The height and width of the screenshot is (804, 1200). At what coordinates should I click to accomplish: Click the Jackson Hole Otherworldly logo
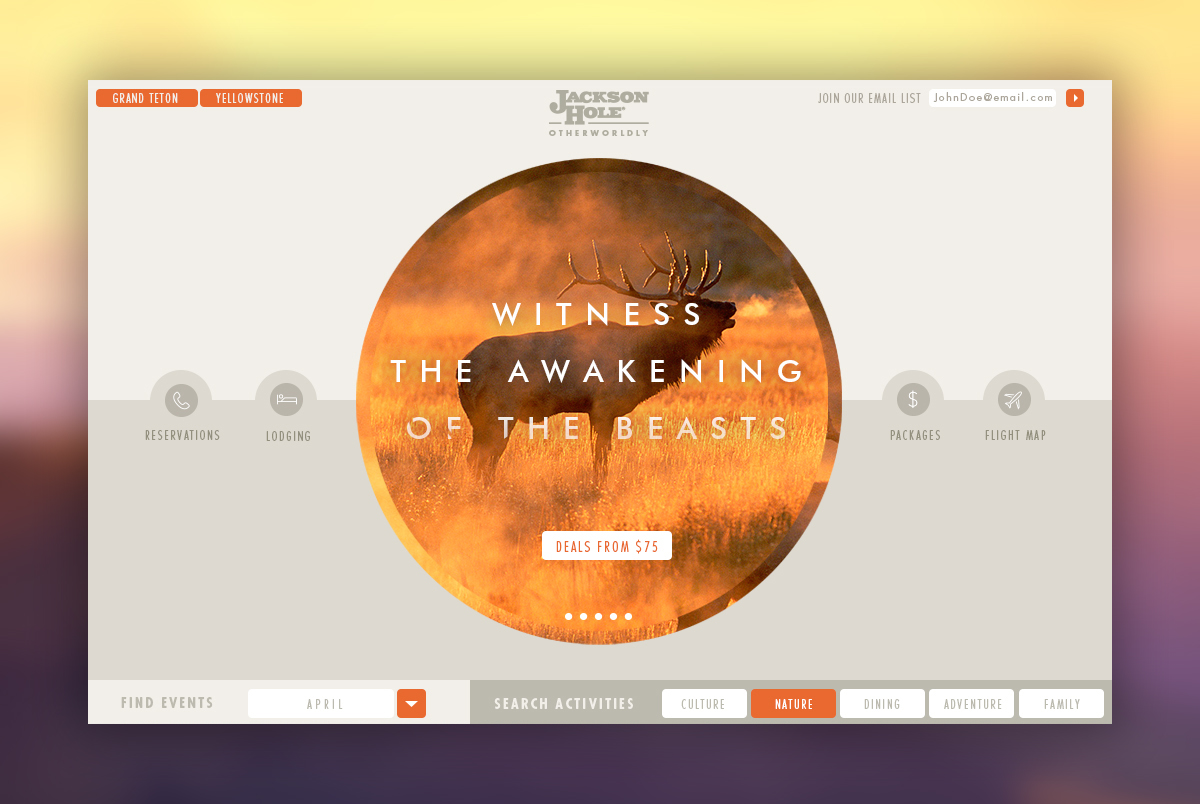click(599, 113)
